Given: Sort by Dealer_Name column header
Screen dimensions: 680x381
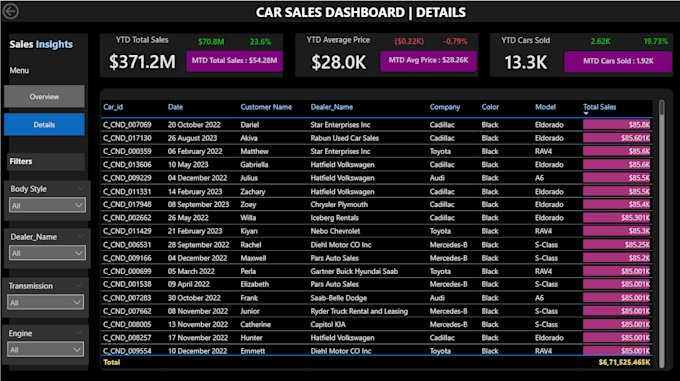Looking at the screenshot, I should click(331, 107).
